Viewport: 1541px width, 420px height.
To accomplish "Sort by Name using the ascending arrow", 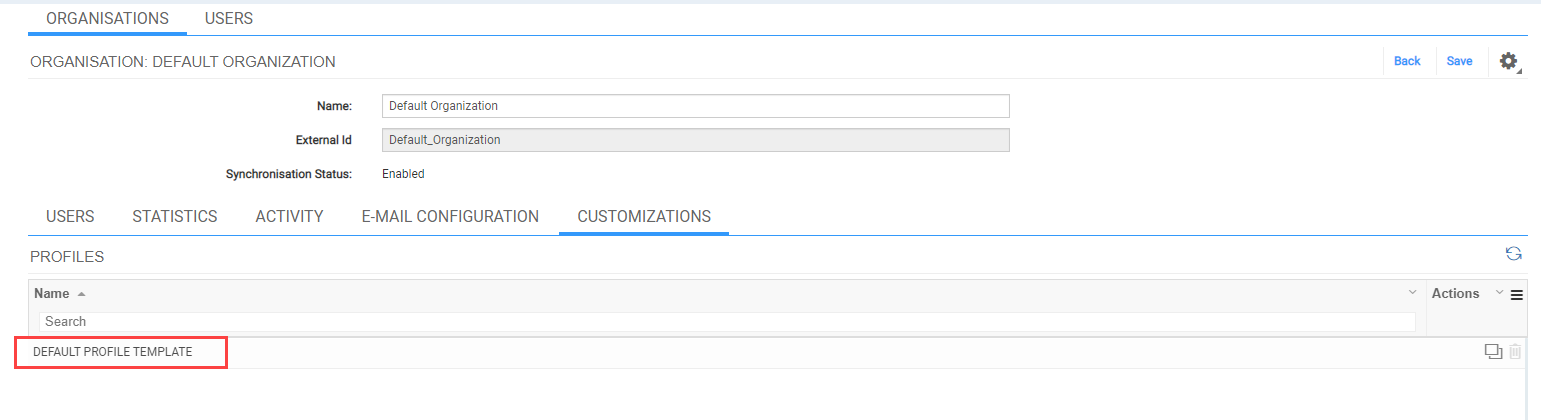I will [x=82, y=294].
